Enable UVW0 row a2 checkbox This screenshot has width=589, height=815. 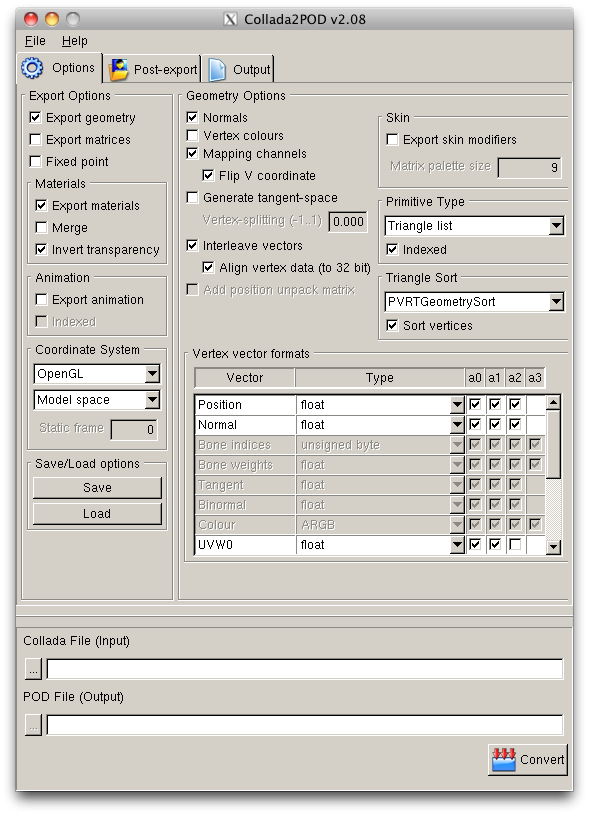515,544
